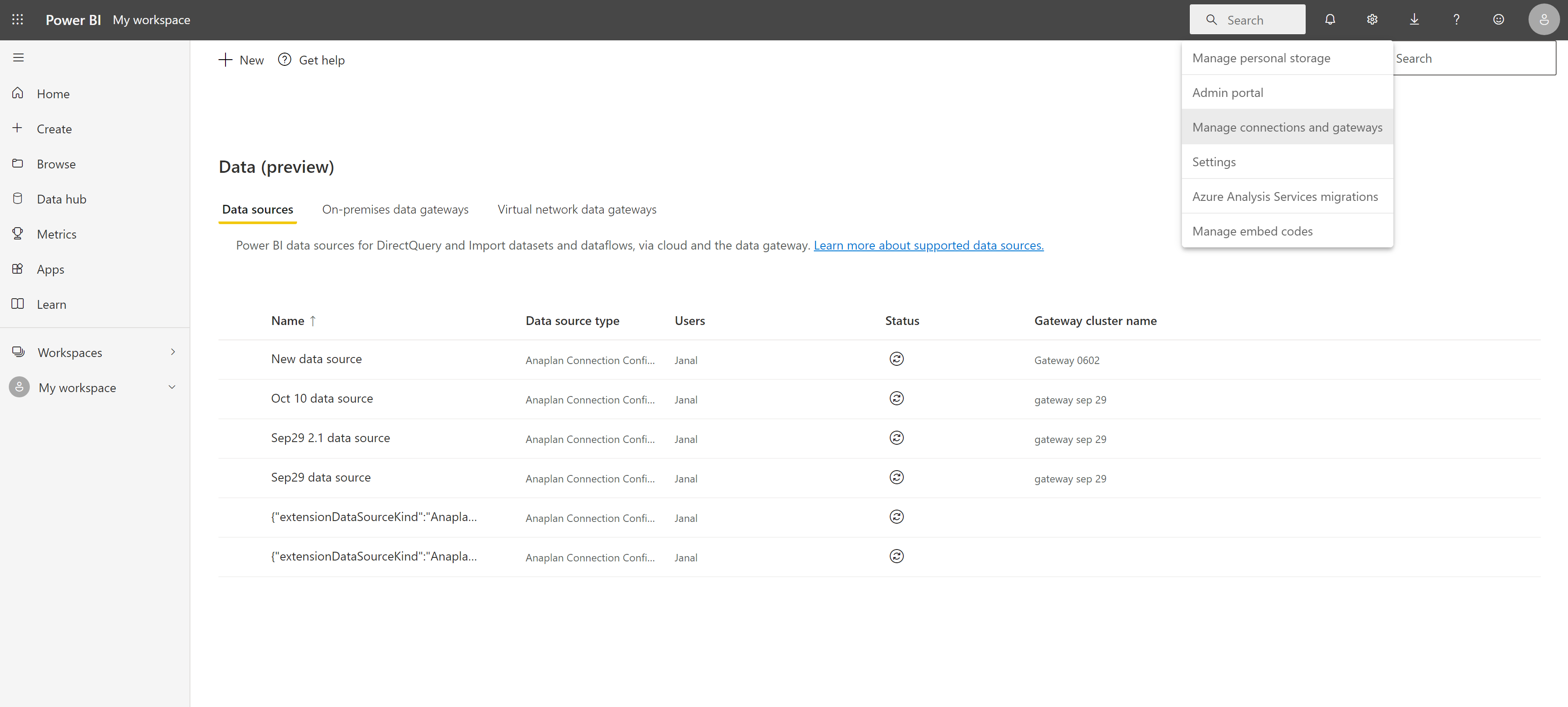Click the navigation hamburger menu icon
This screenshot has height=707, width=1568.
click(x=18, y=57)
